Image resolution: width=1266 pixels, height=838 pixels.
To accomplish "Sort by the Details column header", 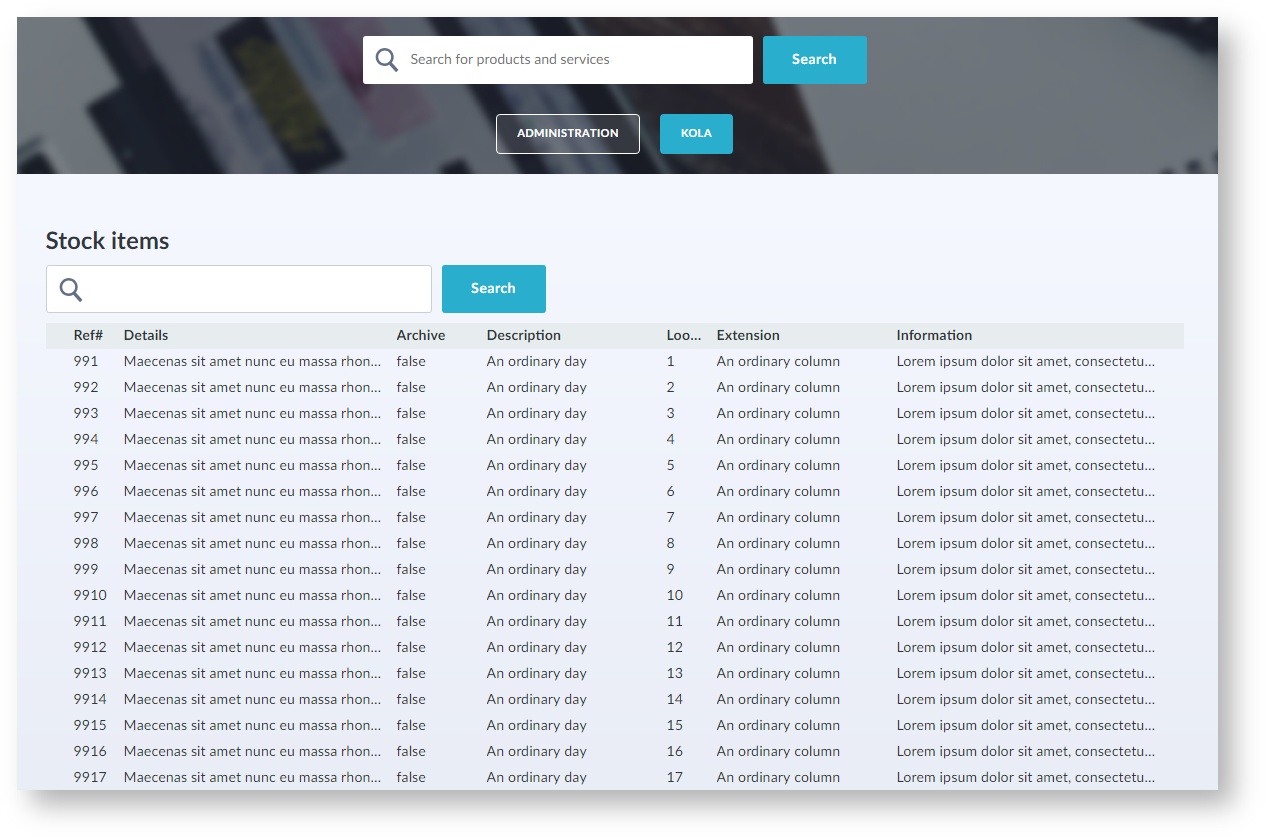I will tap(146, 336).
